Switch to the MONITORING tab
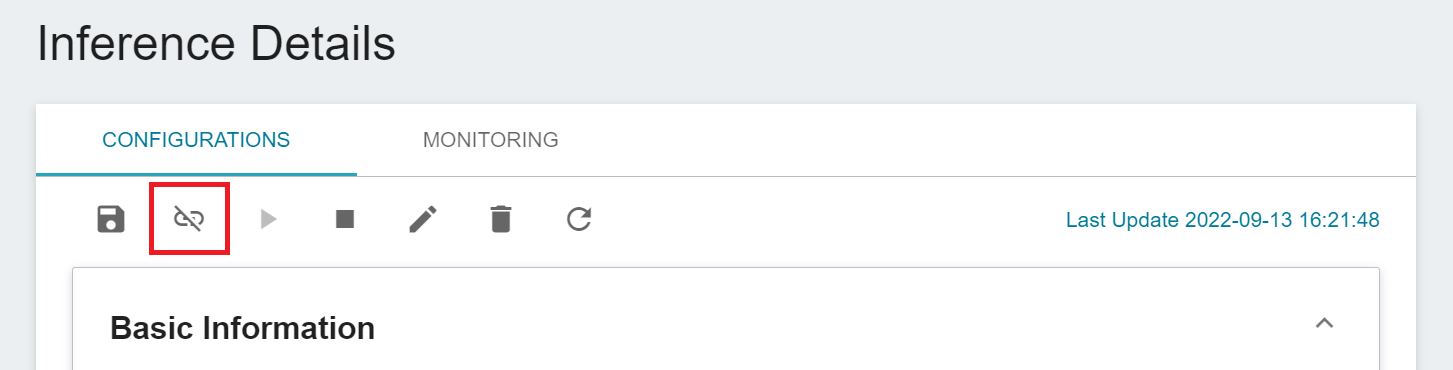 click(x=490, y=139)
